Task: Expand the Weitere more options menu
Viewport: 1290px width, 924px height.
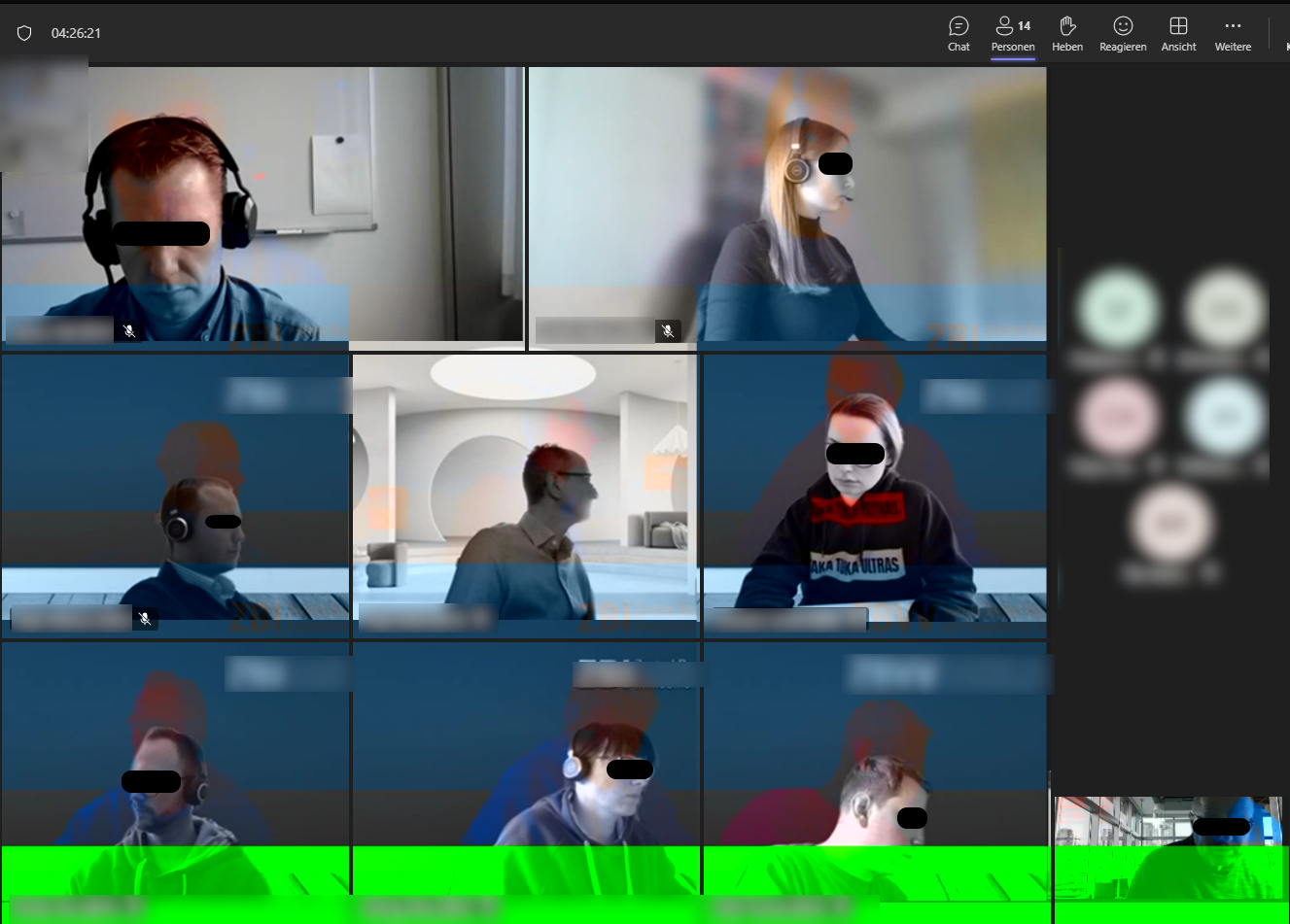Action: coord(1233,33)
